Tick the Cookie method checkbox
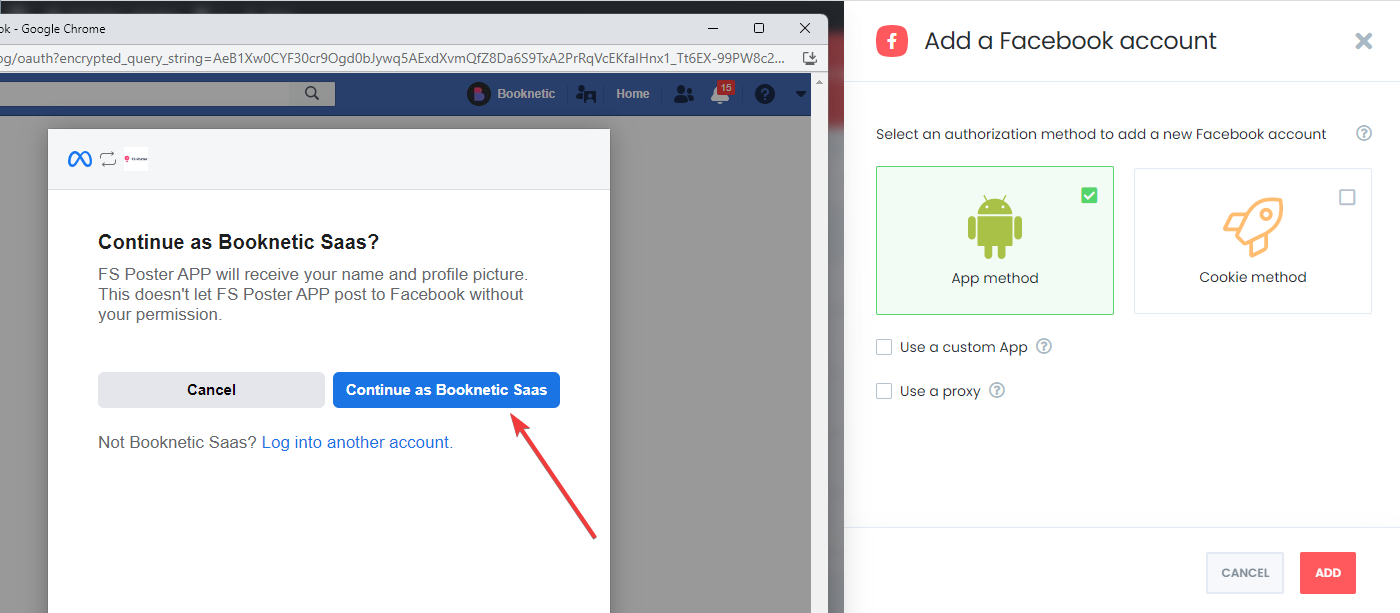 pyautogui.click(x=1347, y=197)
